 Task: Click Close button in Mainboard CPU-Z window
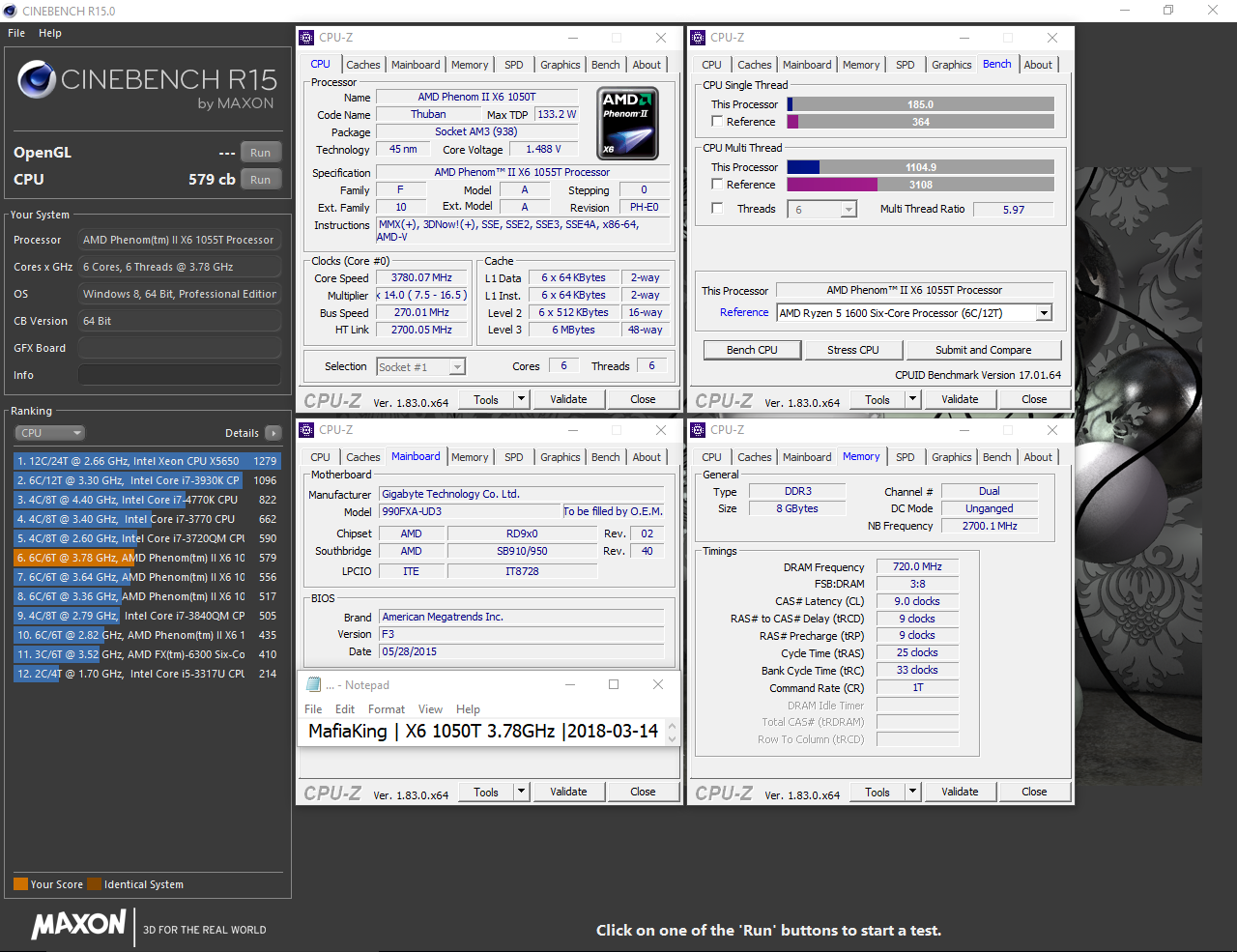point(643,792)
